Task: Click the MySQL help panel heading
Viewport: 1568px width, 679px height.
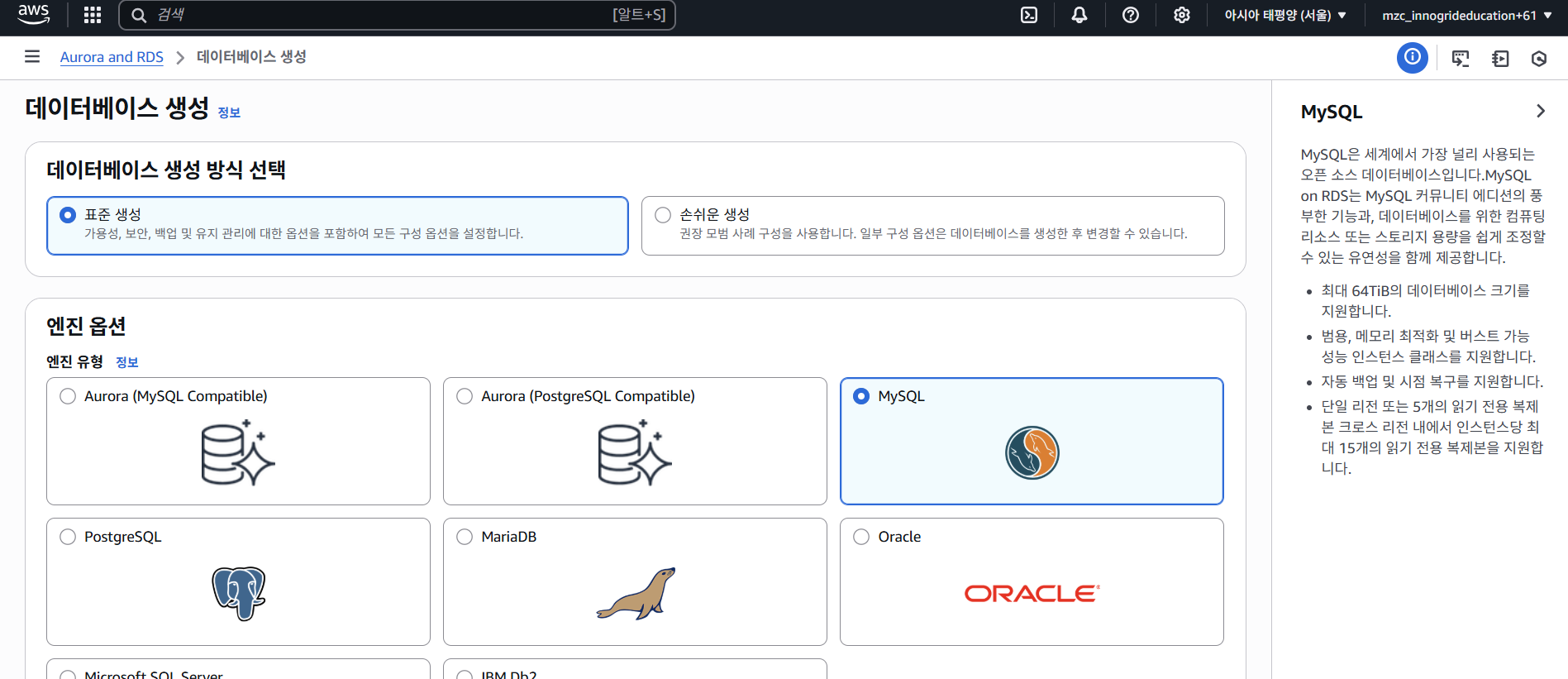Action: coord(1332,112)
